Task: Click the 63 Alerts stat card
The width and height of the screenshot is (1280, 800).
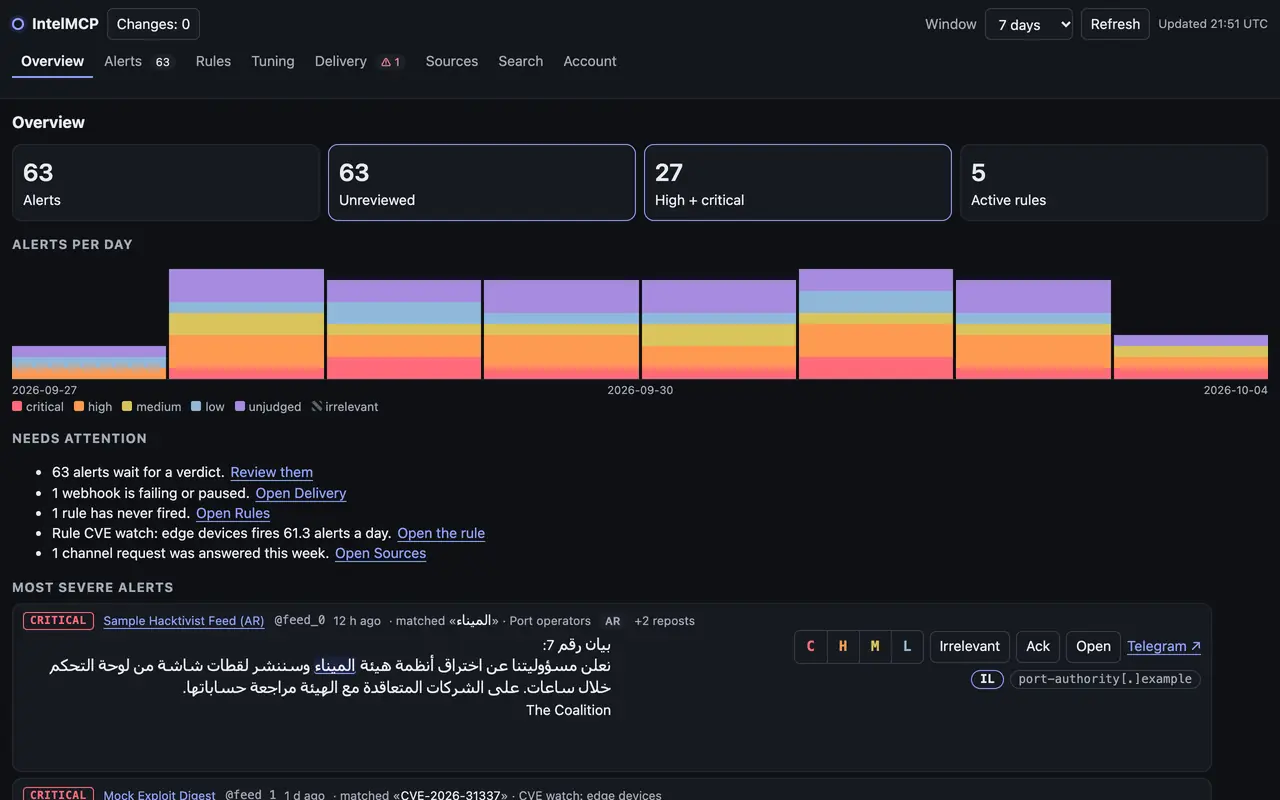Action: click(x=166, y=182)
